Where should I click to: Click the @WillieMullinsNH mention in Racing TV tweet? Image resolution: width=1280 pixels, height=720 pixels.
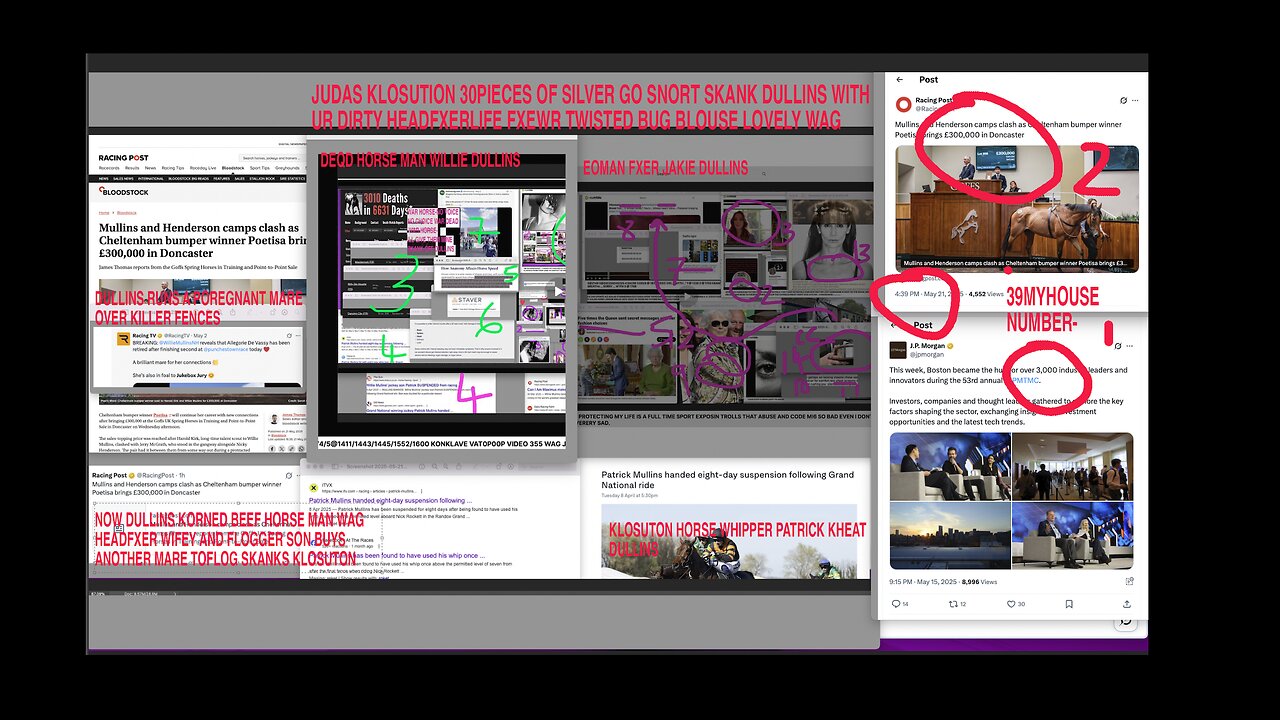(x=179, y=343)
